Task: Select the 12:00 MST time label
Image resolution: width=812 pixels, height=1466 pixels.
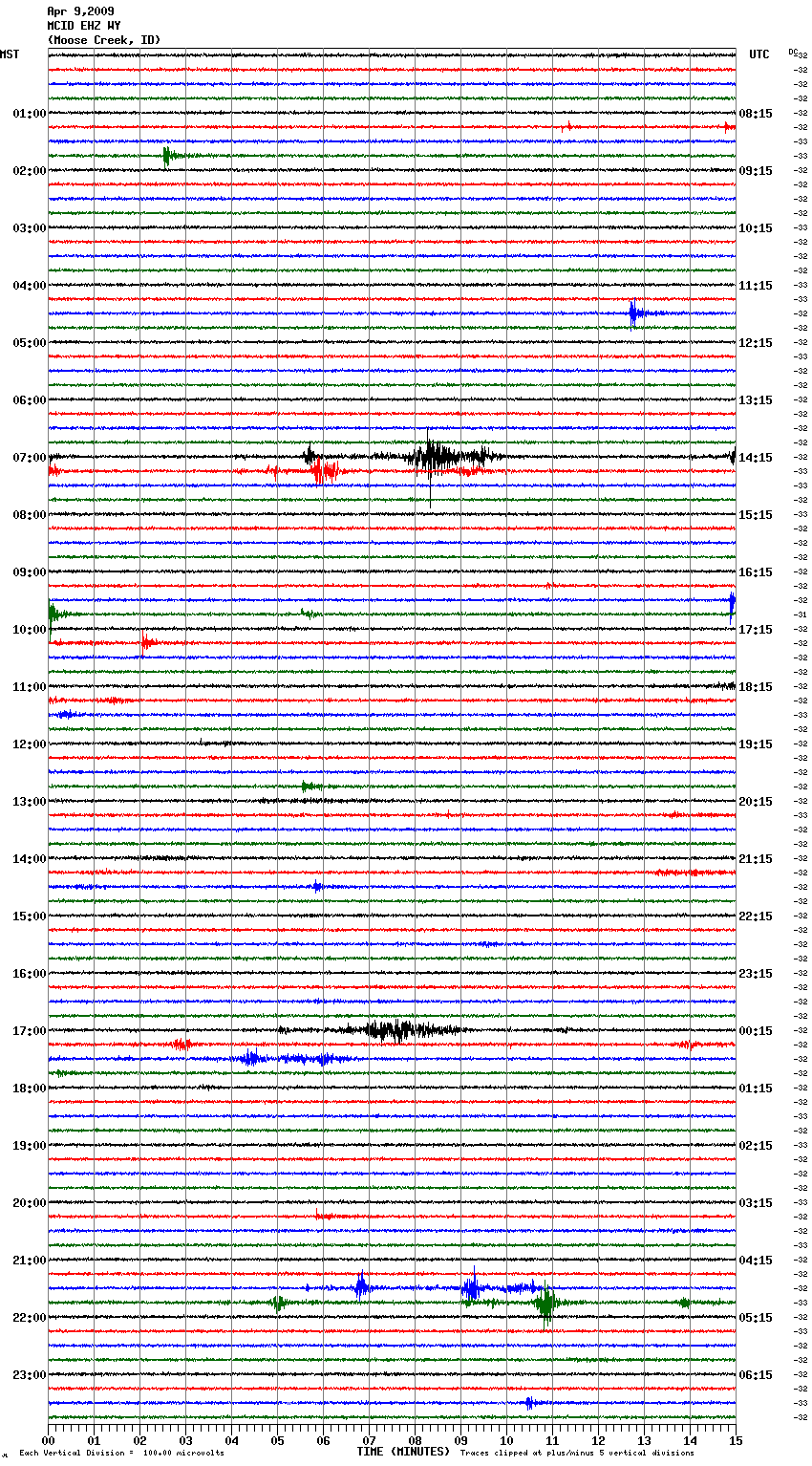Action: point(30,744)
